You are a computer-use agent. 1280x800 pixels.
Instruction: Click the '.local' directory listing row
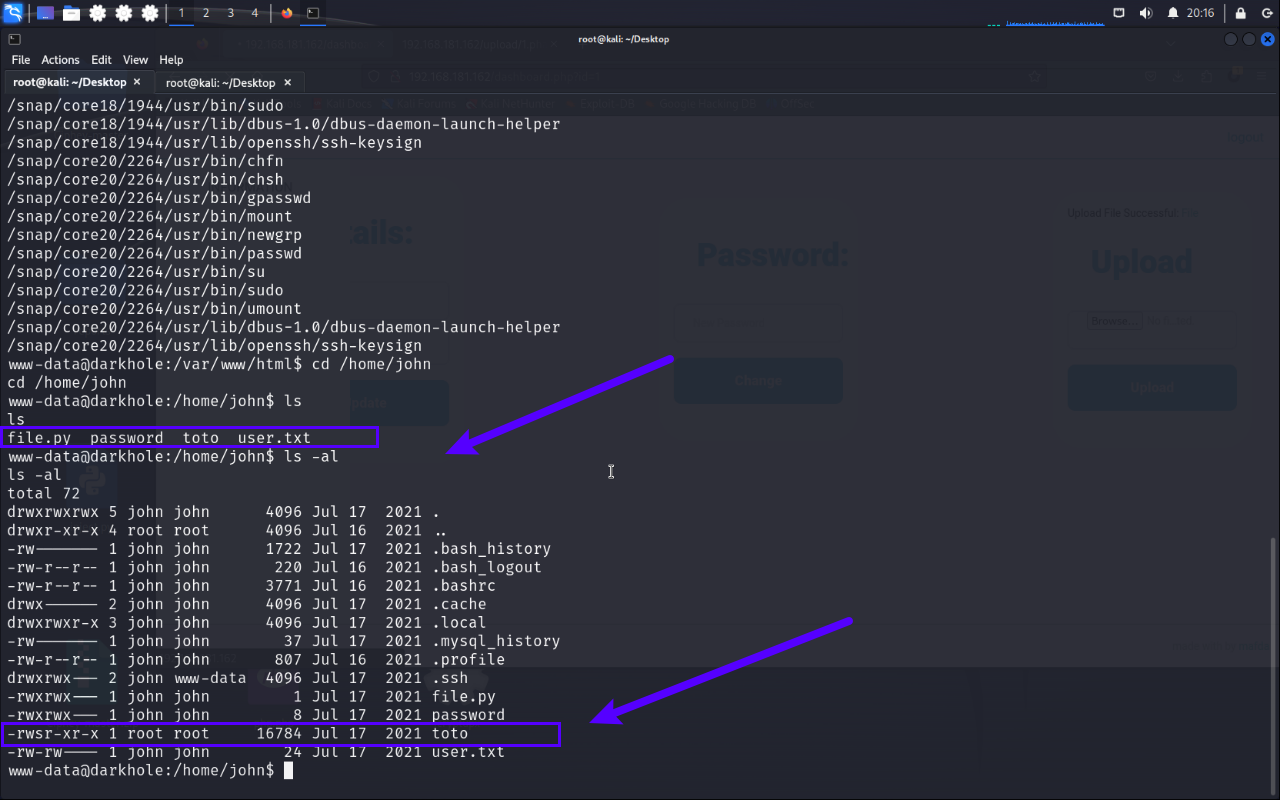coord(247,623)
